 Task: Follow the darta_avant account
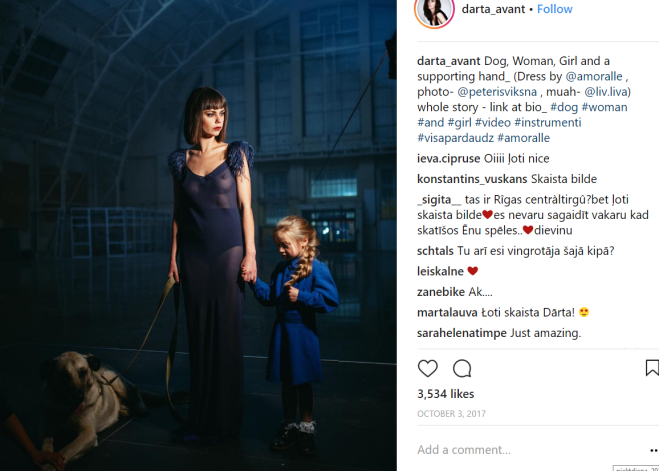(x=554, y=9)
